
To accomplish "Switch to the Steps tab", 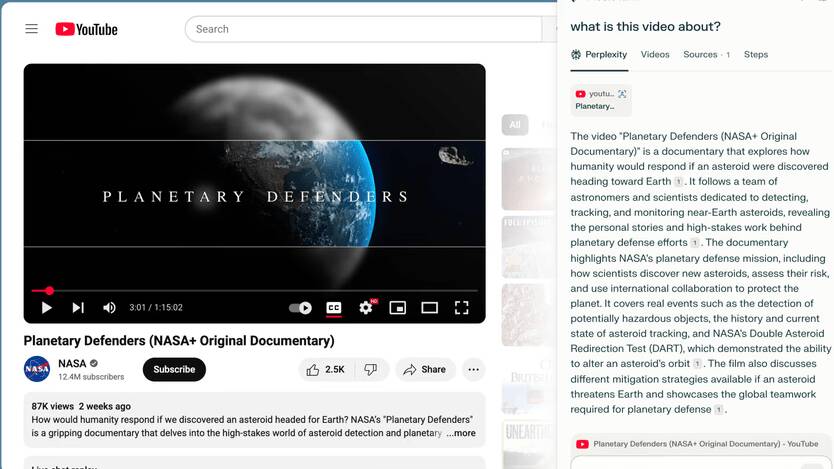I will [x=756, y=54].
